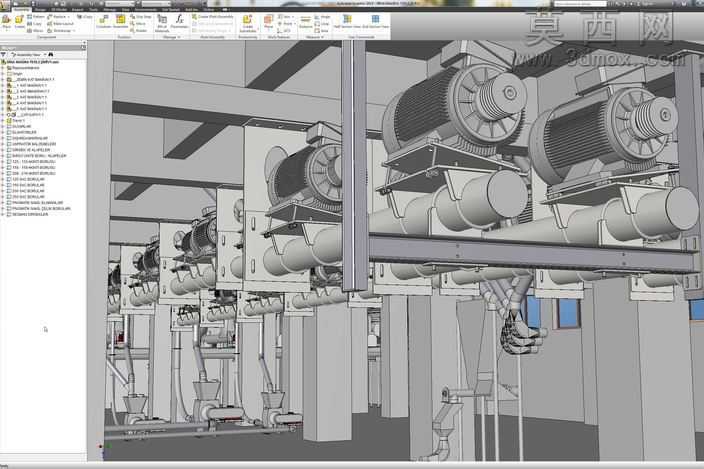Click the application menu button
The height and width of the screenshot is (469, 704).
click(5, 3)
